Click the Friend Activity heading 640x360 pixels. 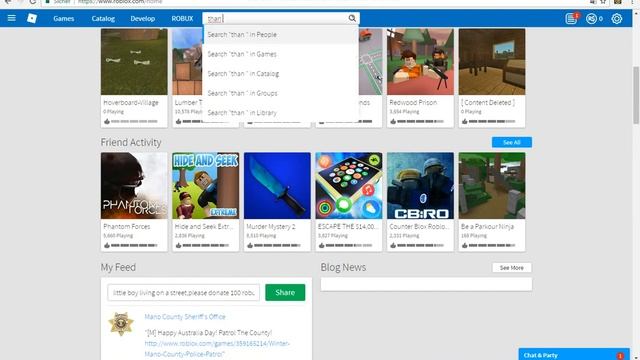tap(131, 142)
